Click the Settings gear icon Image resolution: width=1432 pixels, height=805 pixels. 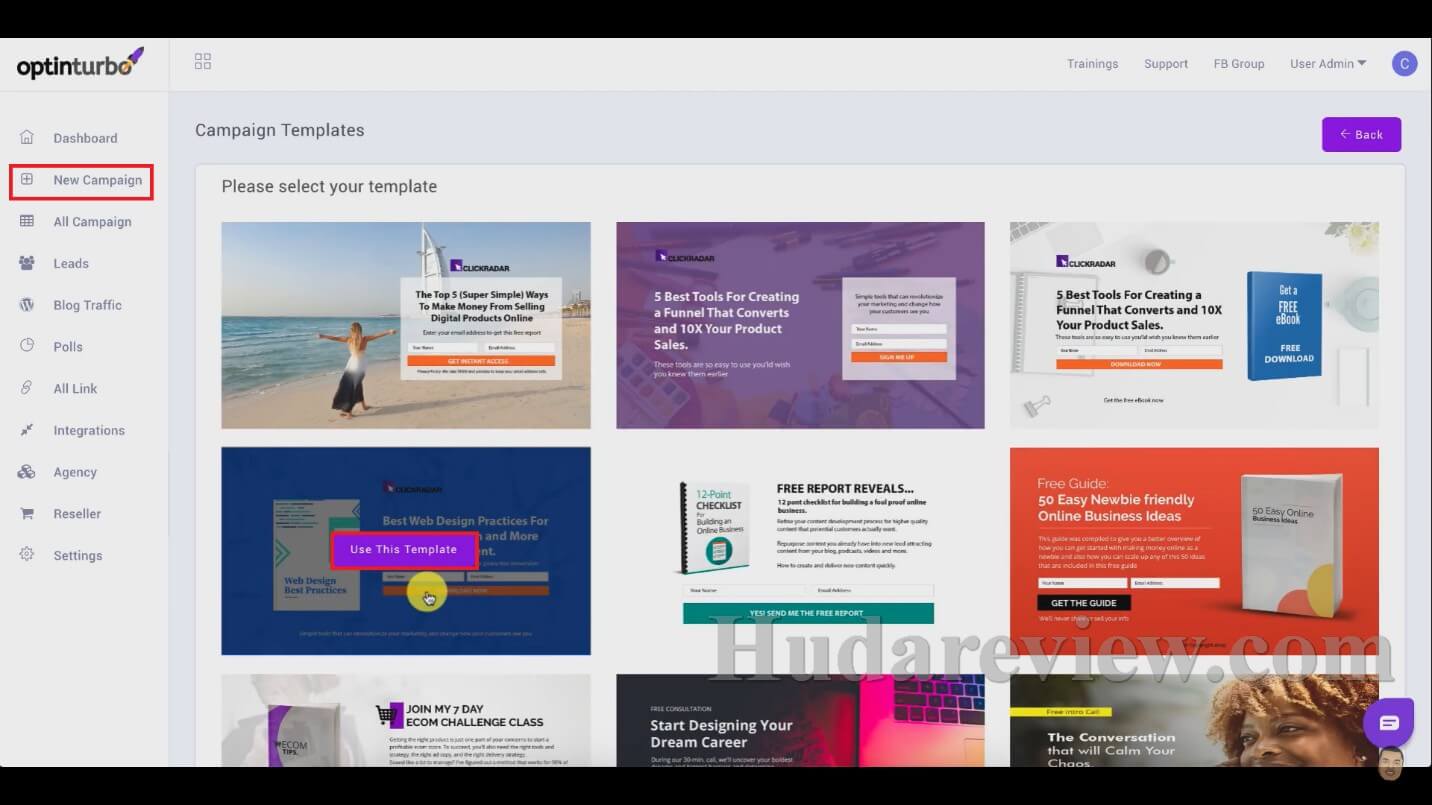pos(27,555)
